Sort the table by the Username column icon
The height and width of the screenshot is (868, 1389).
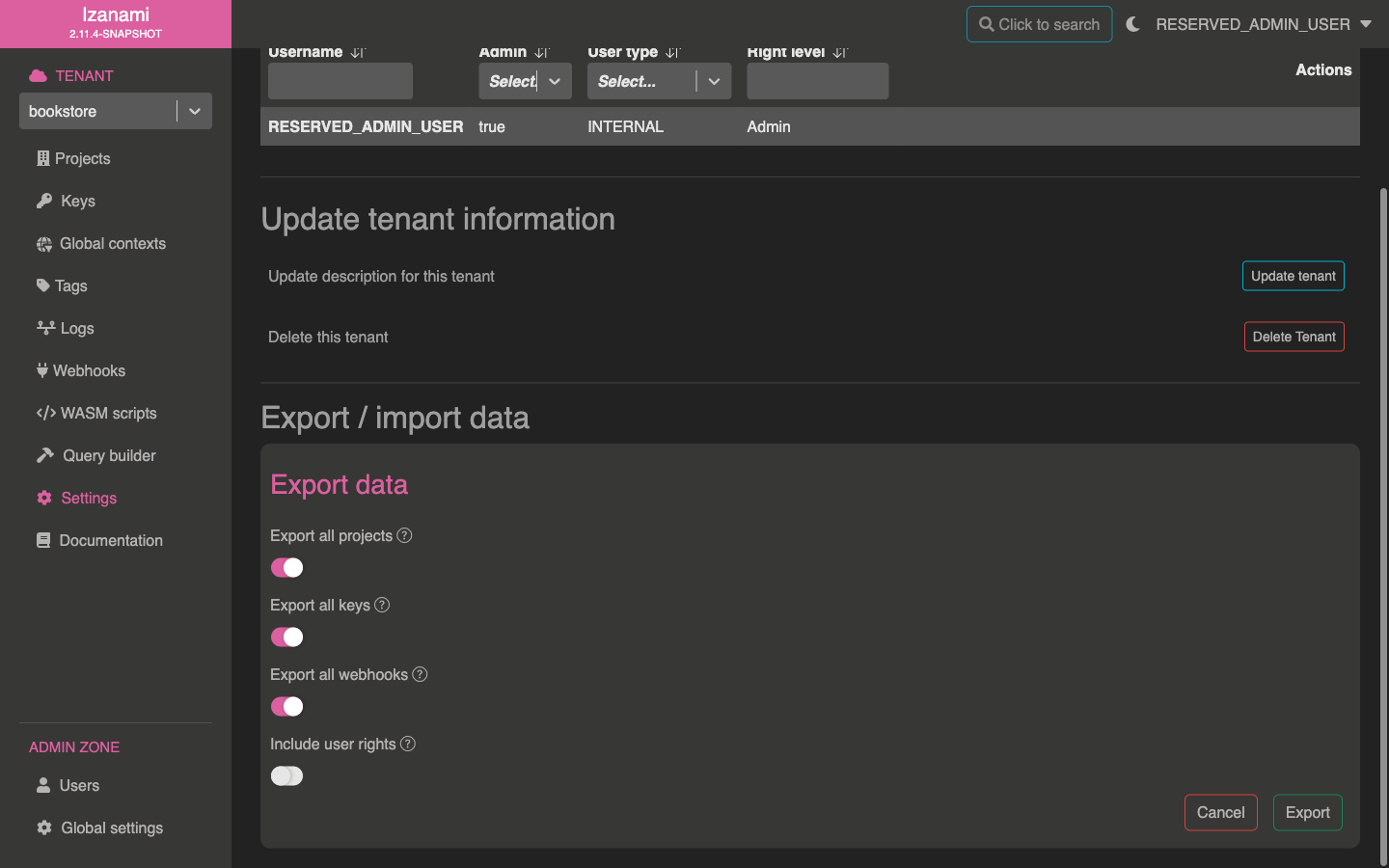click(358, 53)
